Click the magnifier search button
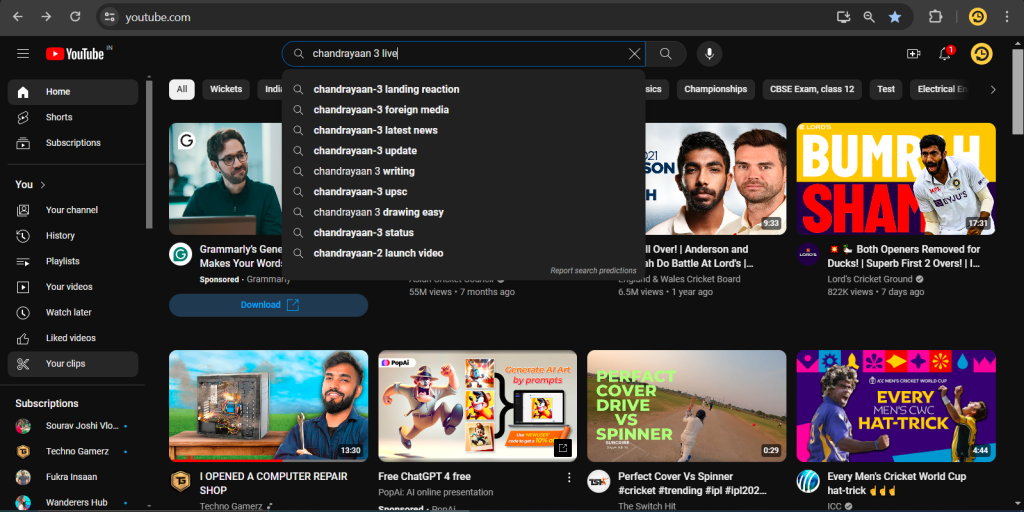 [665, 54]
